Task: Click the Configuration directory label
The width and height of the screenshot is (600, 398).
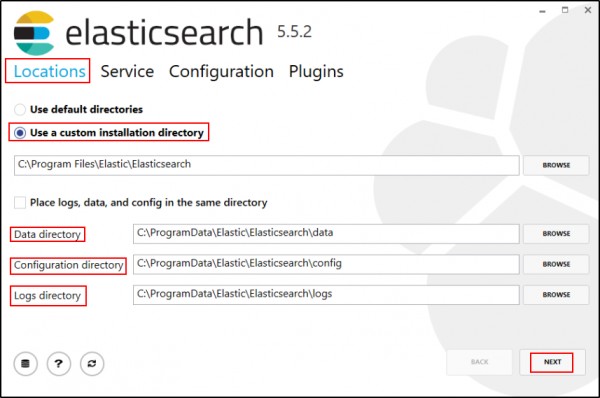Action: (x=68, y=265)
